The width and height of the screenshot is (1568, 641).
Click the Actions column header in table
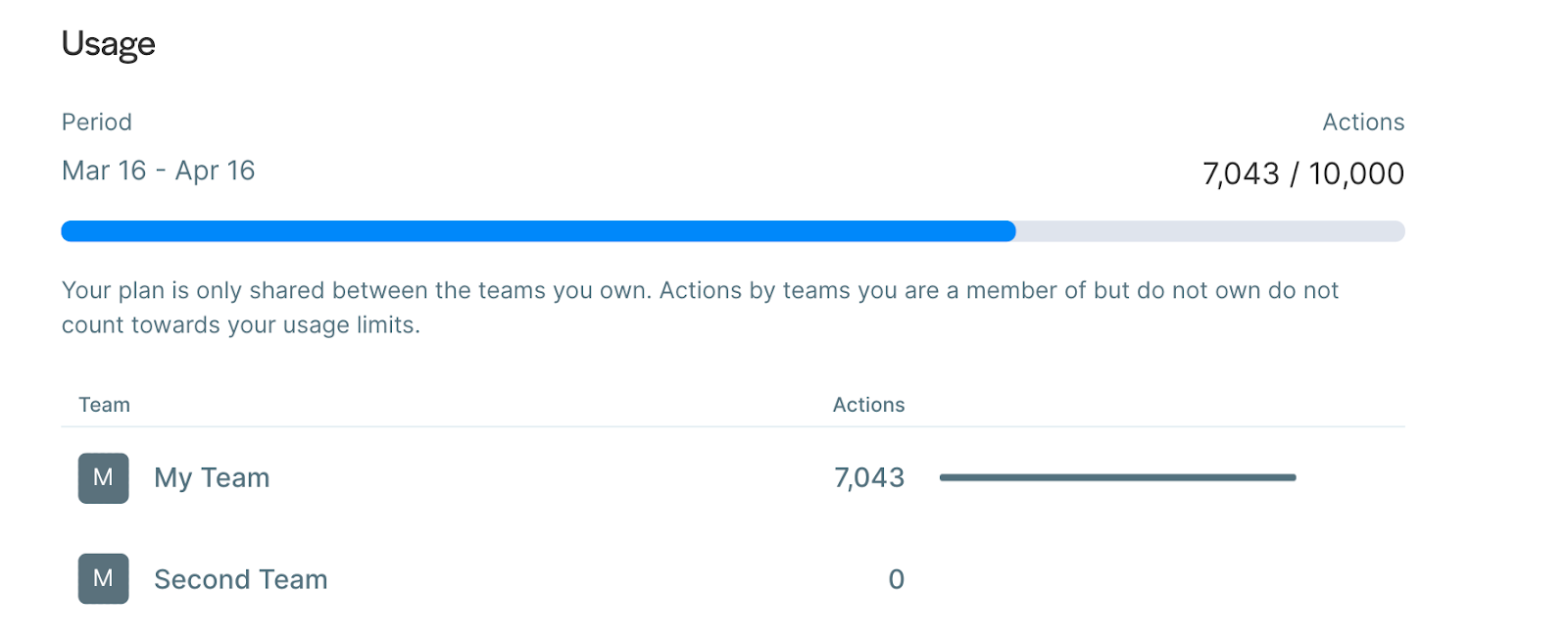[x=869, y=405]
